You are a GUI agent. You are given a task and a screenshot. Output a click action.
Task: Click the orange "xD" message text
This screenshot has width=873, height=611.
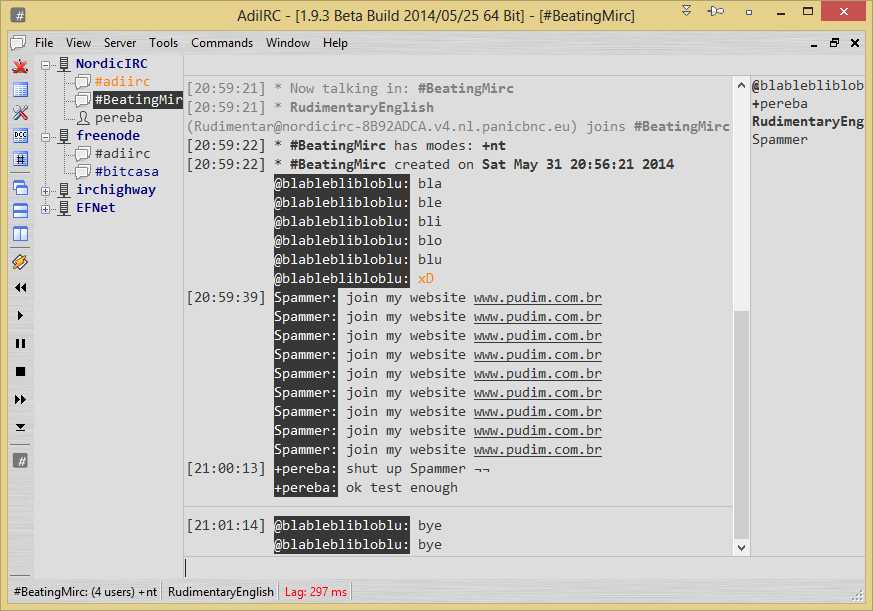[x=426, y=278]
